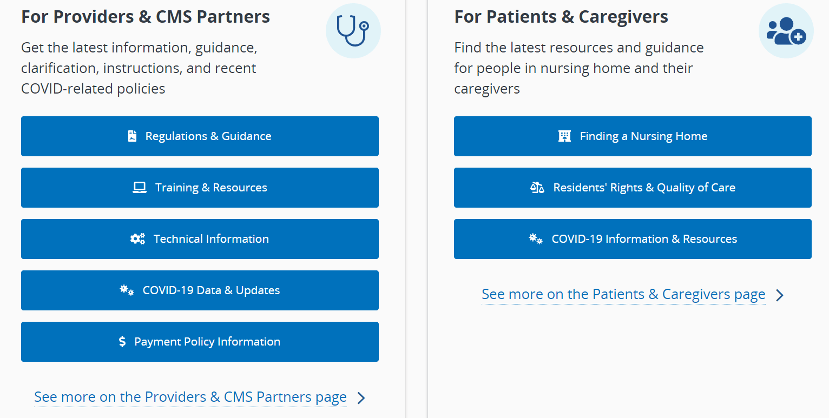Follow the Providers & CMS Partners page link

[190, 397]
